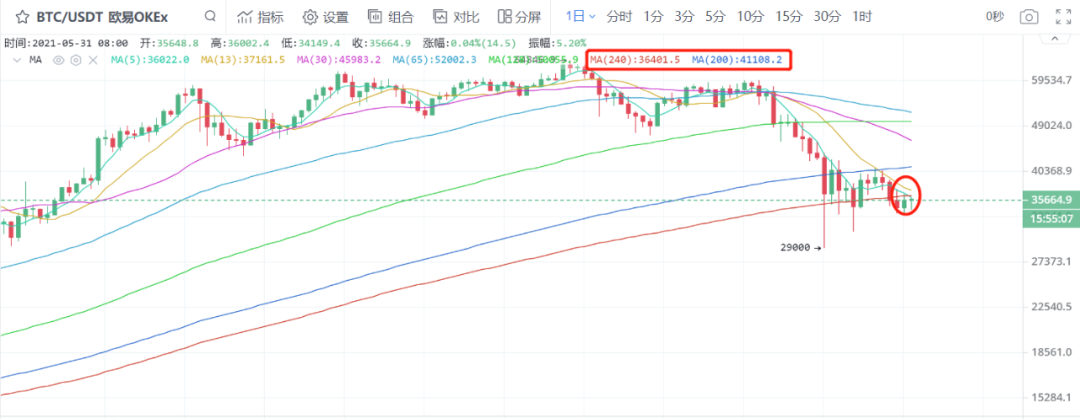1080x419 pixels.
Task: Select the 10分 interval
Action: tap(750, 17)
